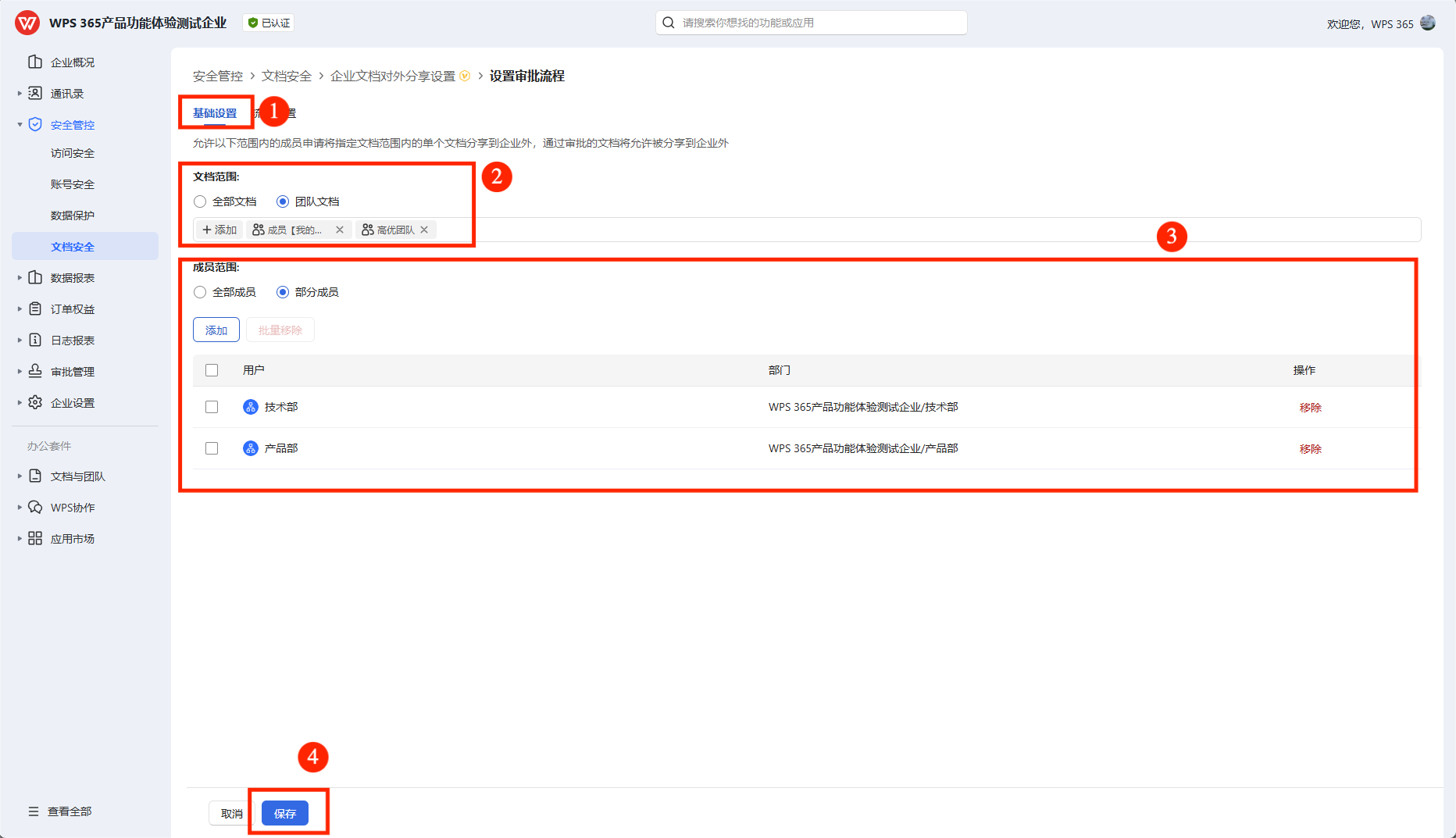Expand the 通讯录 tree arrow

(x=20, y=93)
